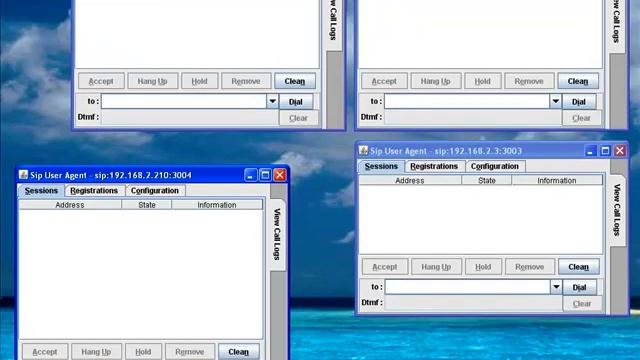
Task: Click Remove in the upper-left window
Action: (x=246, y=81)
